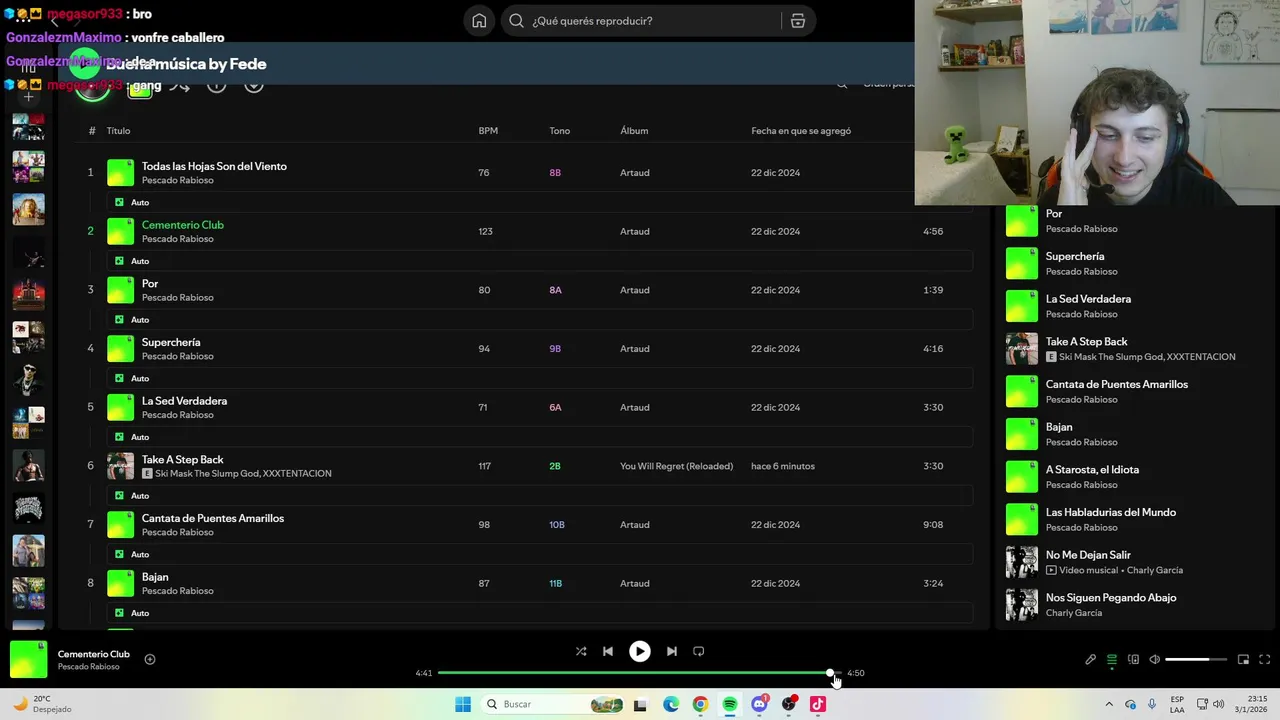Open the 'ESP LAA' keyboard language switcher
The image size is (1280, 720).
pyautogui.click(x=1177, y=704)
